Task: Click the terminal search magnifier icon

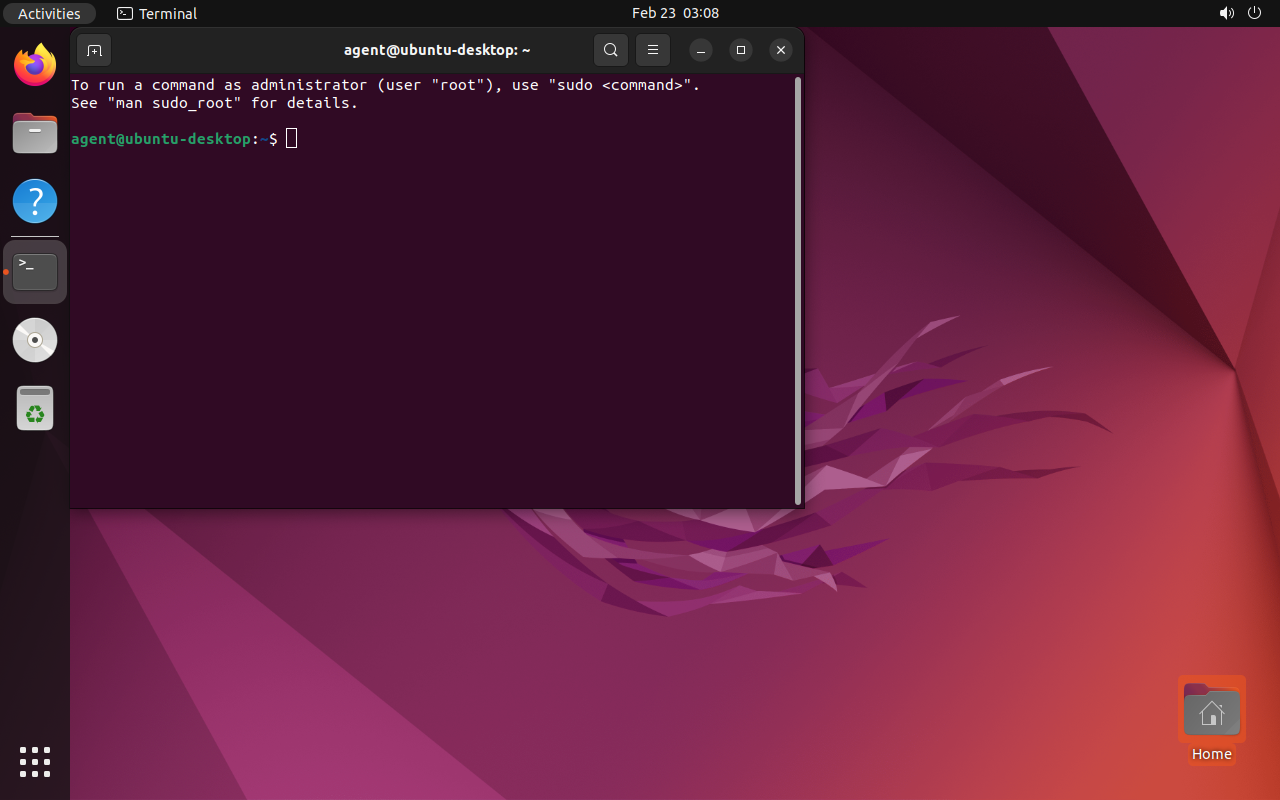Action: [610, 50]
